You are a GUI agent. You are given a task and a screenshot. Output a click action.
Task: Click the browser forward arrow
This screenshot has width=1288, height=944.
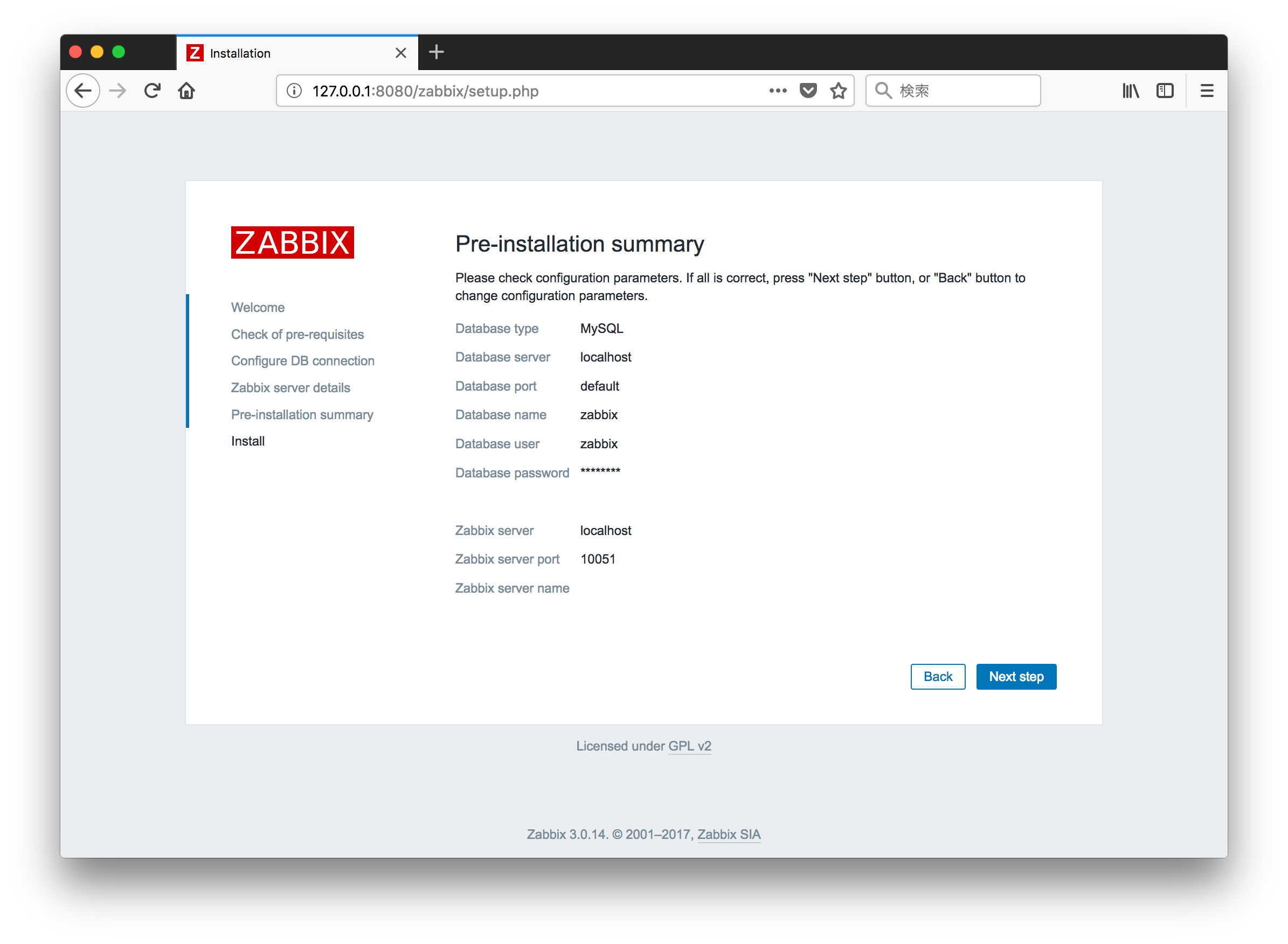tap(117, 91)
